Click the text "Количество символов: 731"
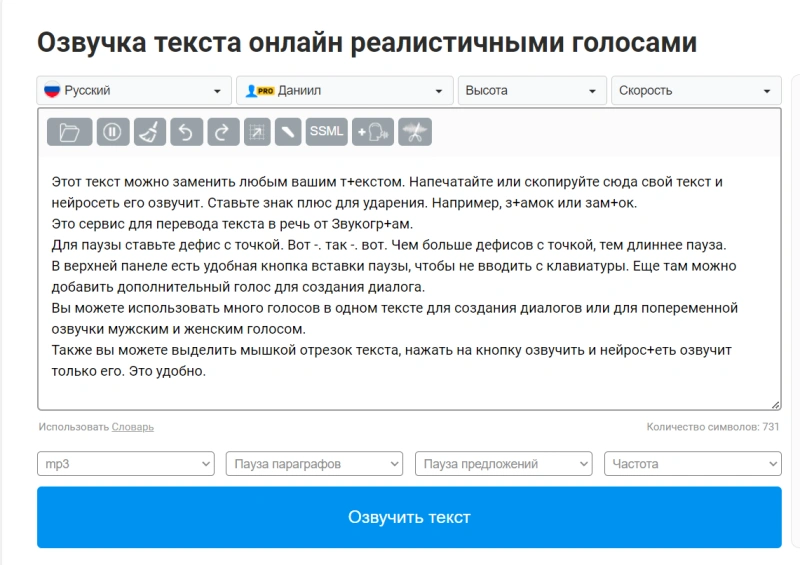 [713, 427]
